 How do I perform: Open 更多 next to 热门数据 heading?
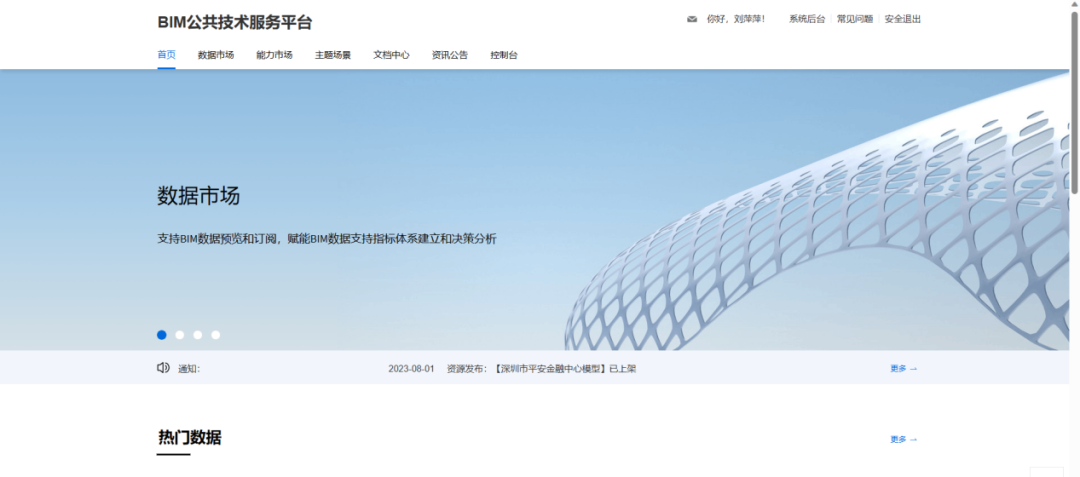[x=904, y=439]
